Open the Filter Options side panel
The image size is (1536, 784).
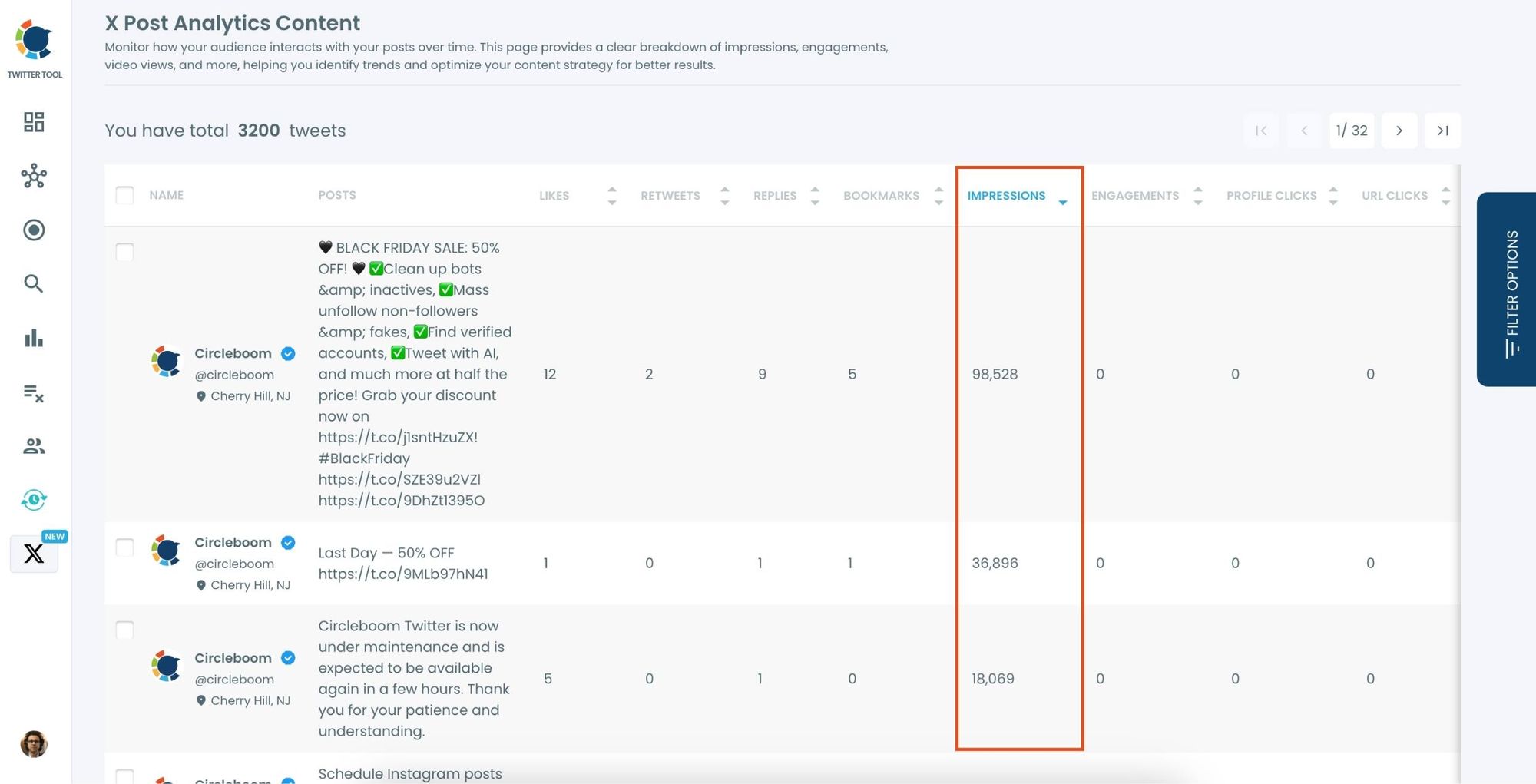[x=1506, y=289]
